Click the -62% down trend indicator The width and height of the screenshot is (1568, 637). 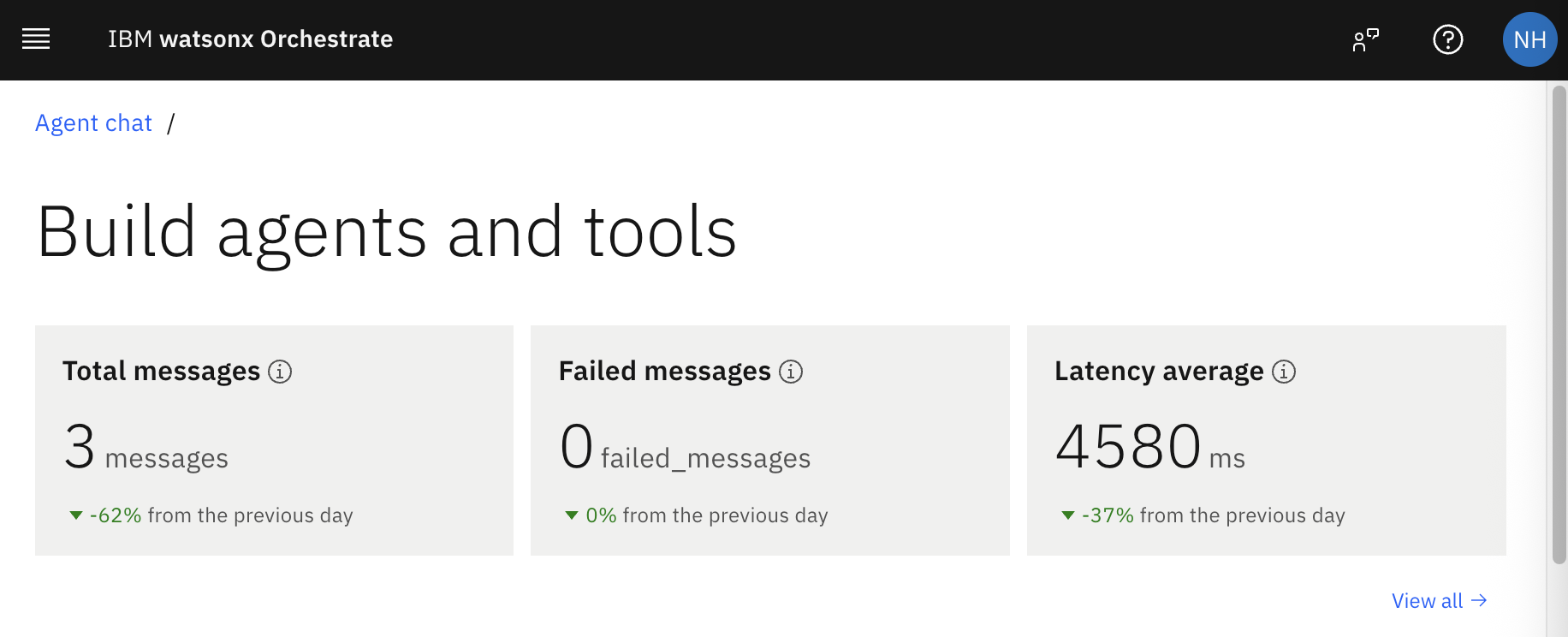pos(76,515)
